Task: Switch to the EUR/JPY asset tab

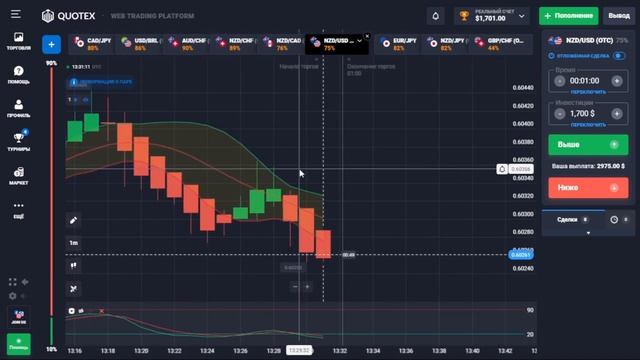Action: (398, 44)
